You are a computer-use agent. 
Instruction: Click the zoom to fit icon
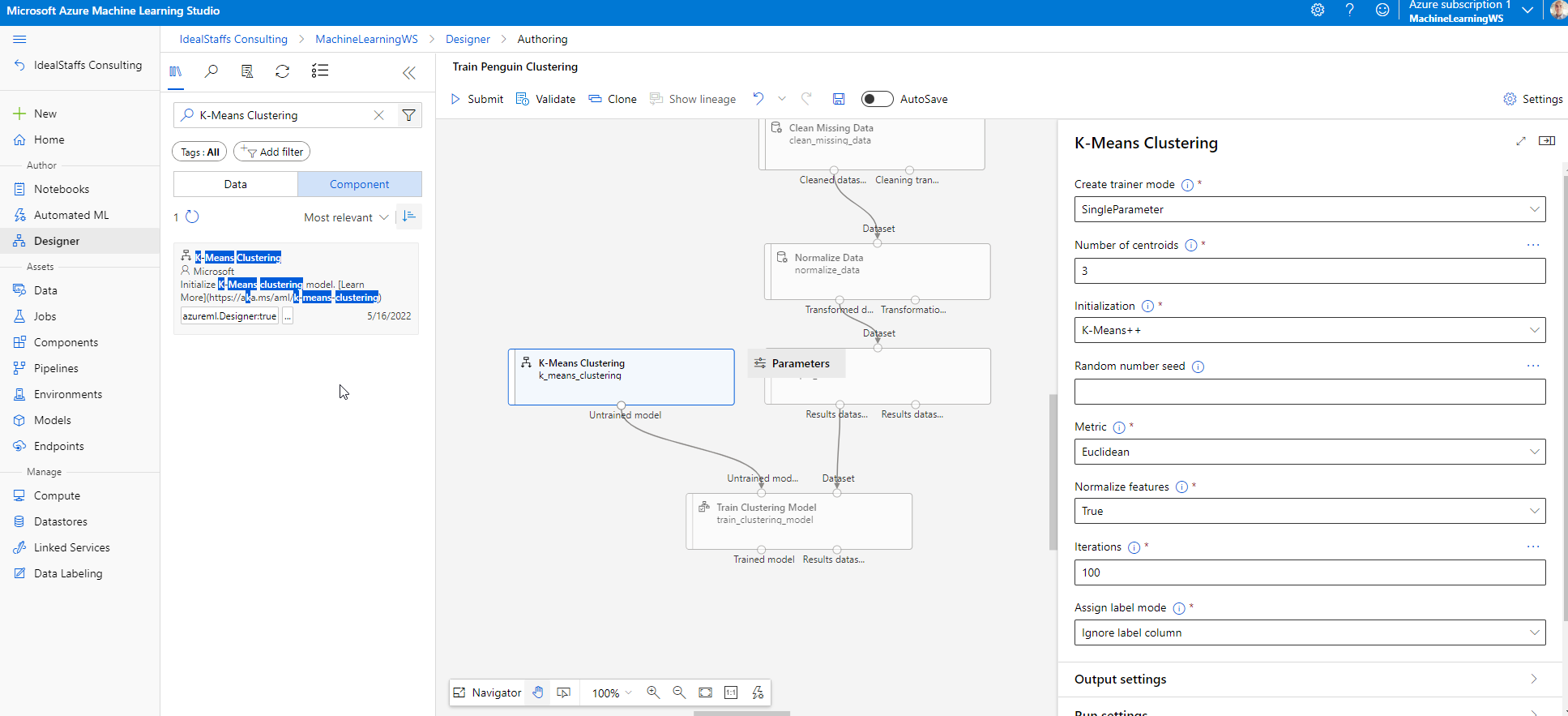coord(705,692)
